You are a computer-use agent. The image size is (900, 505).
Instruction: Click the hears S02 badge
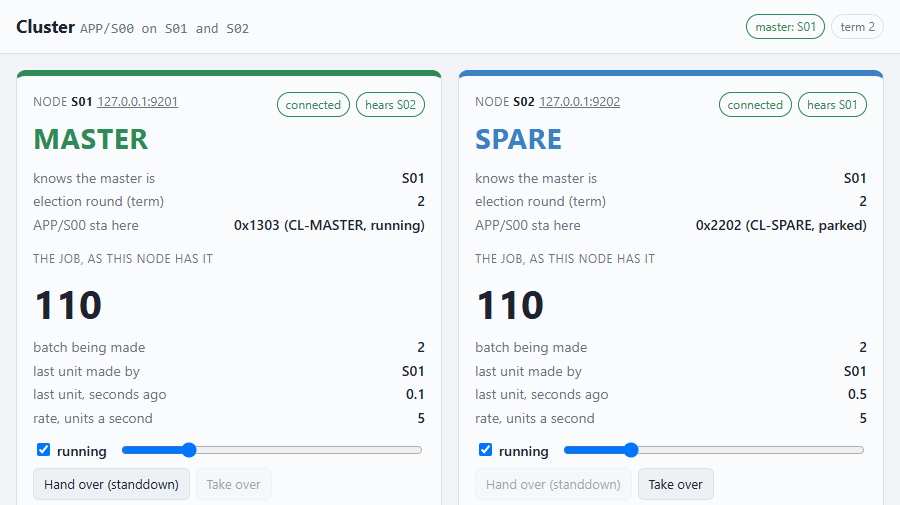(x=390, y=104)
